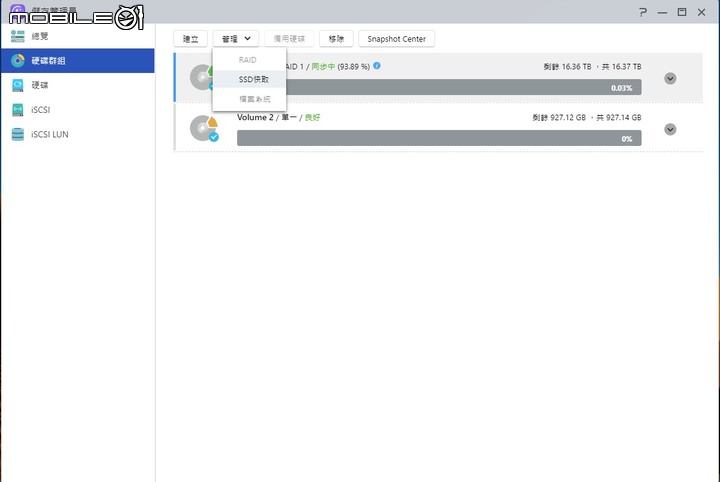Go to the 硬碟 drives page
720x482 pixels.
(77, 85)
